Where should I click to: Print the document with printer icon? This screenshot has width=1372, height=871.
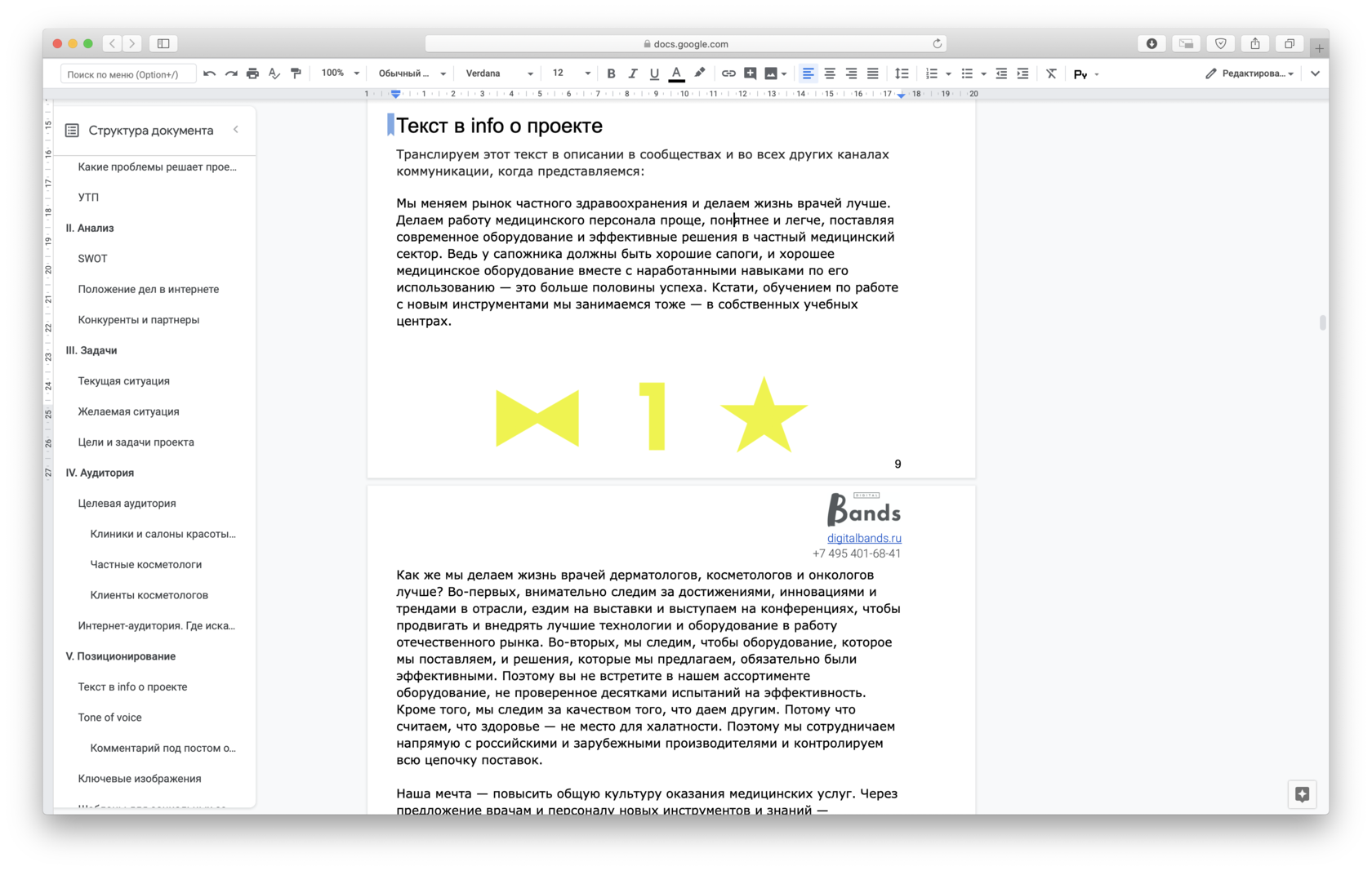coord(252,73)
